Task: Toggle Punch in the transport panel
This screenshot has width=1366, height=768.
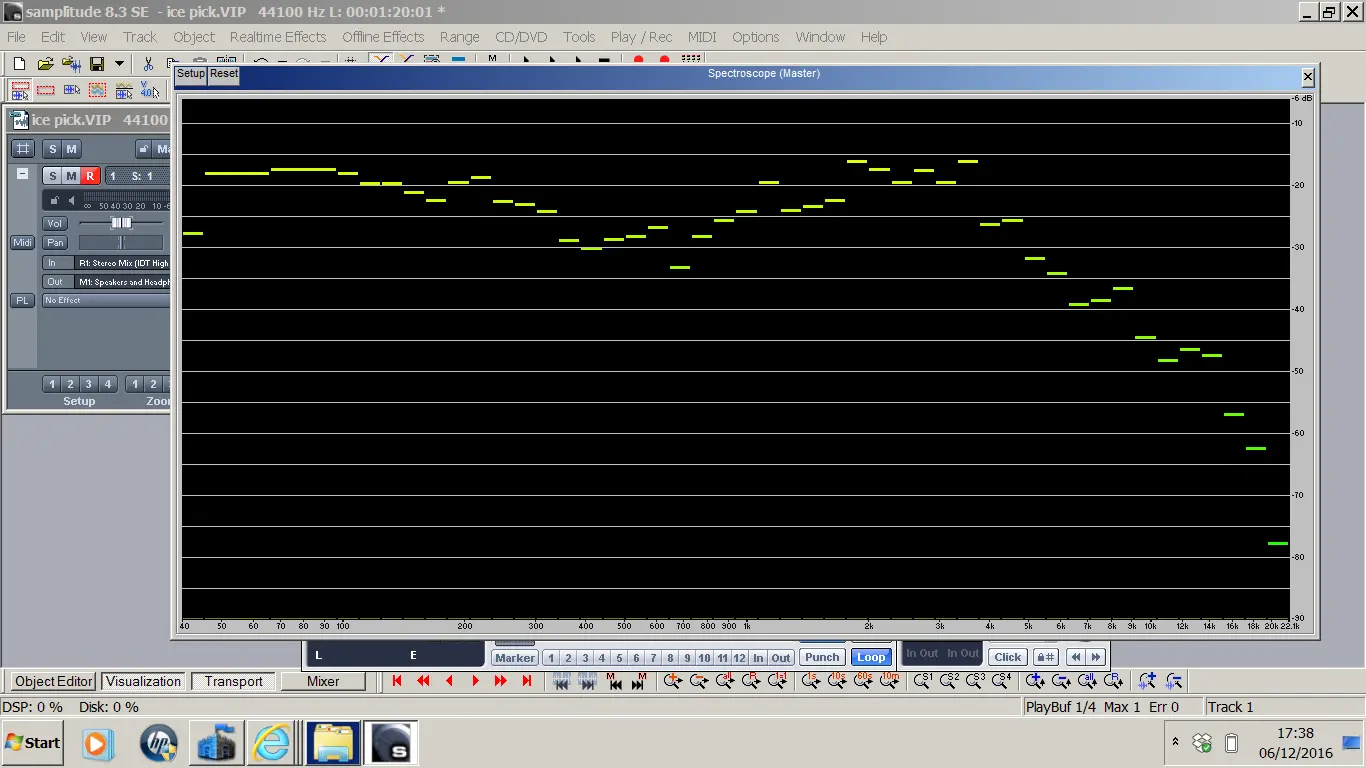Action: (x=822, y=657)
